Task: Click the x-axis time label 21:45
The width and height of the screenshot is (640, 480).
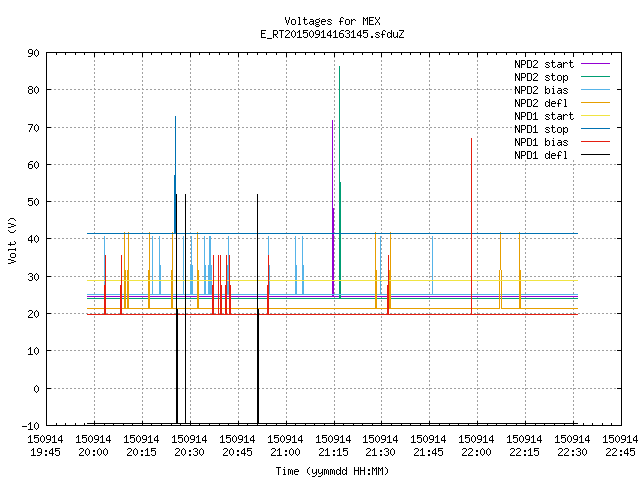Action: coord(428,452)
